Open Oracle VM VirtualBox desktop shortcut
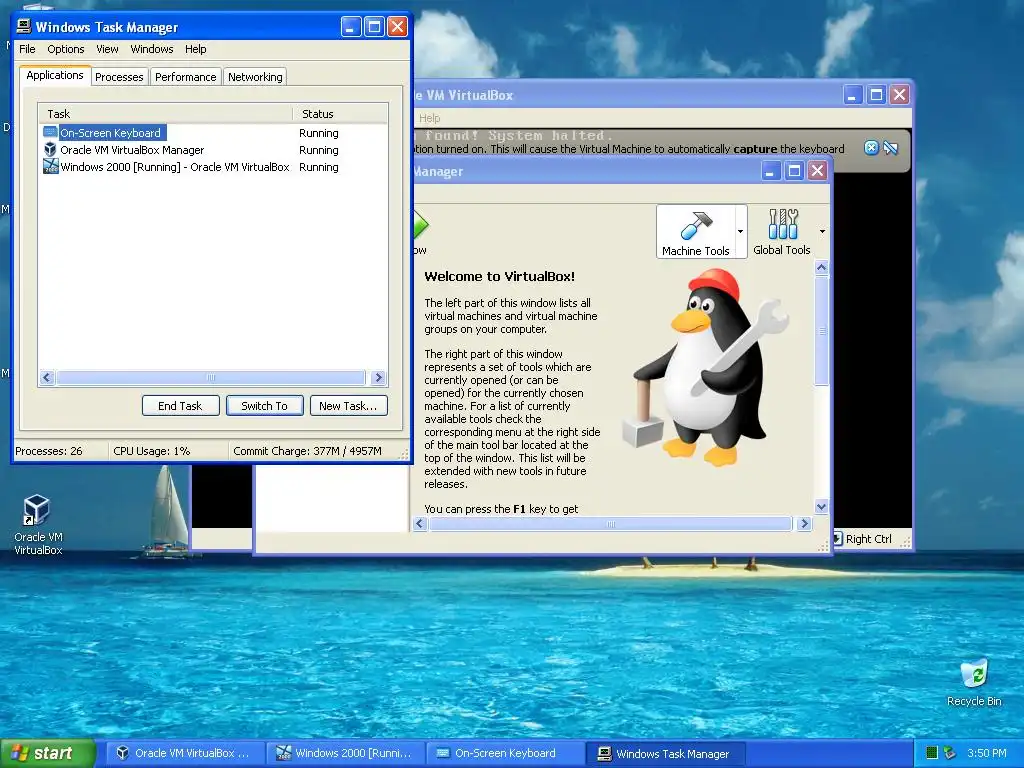The height and width of the screenshot is (768, 1024). (x=38, y=525)
